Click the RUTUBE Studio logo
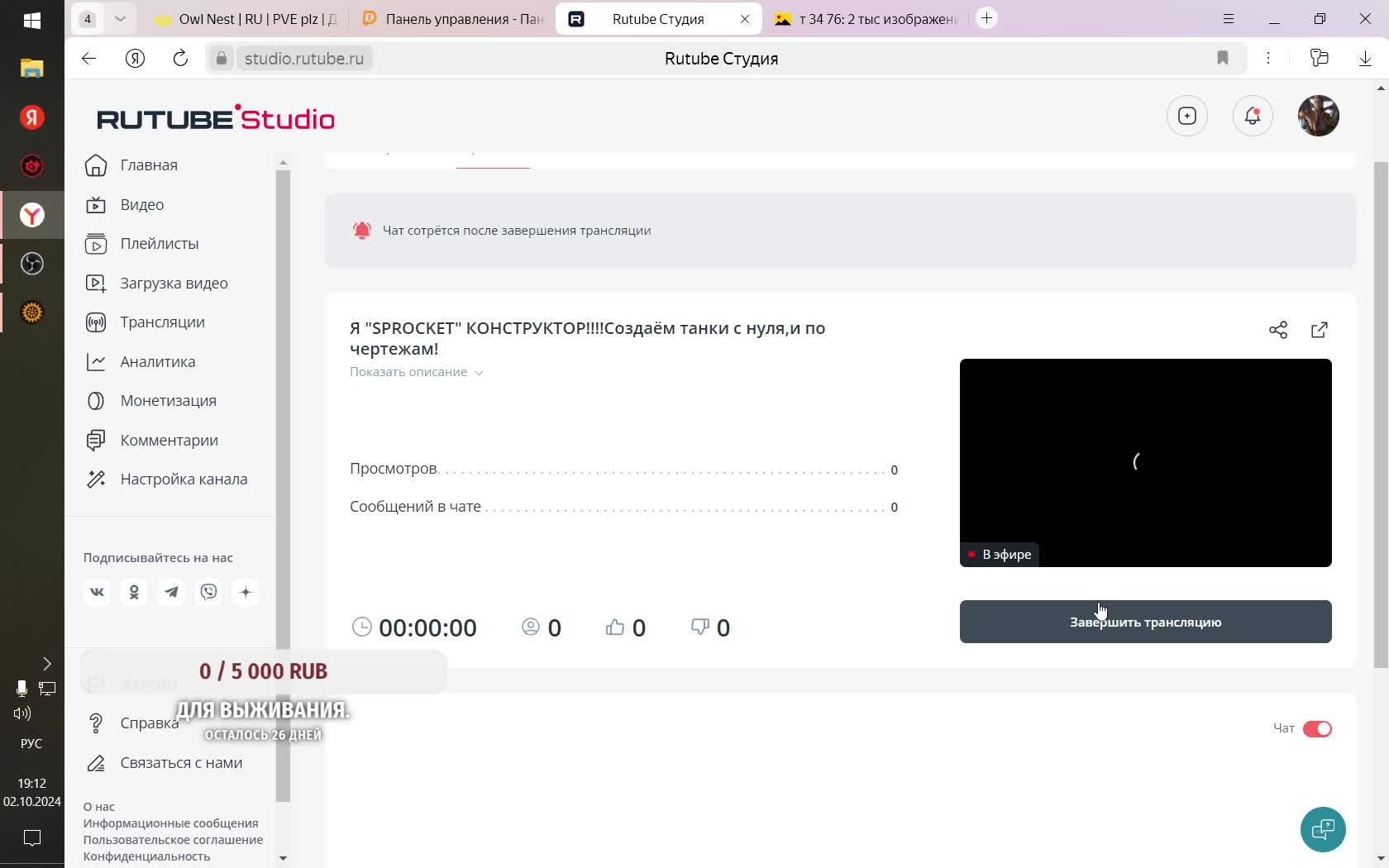This screenshot has height=868, width=1389. click(216, 118)
